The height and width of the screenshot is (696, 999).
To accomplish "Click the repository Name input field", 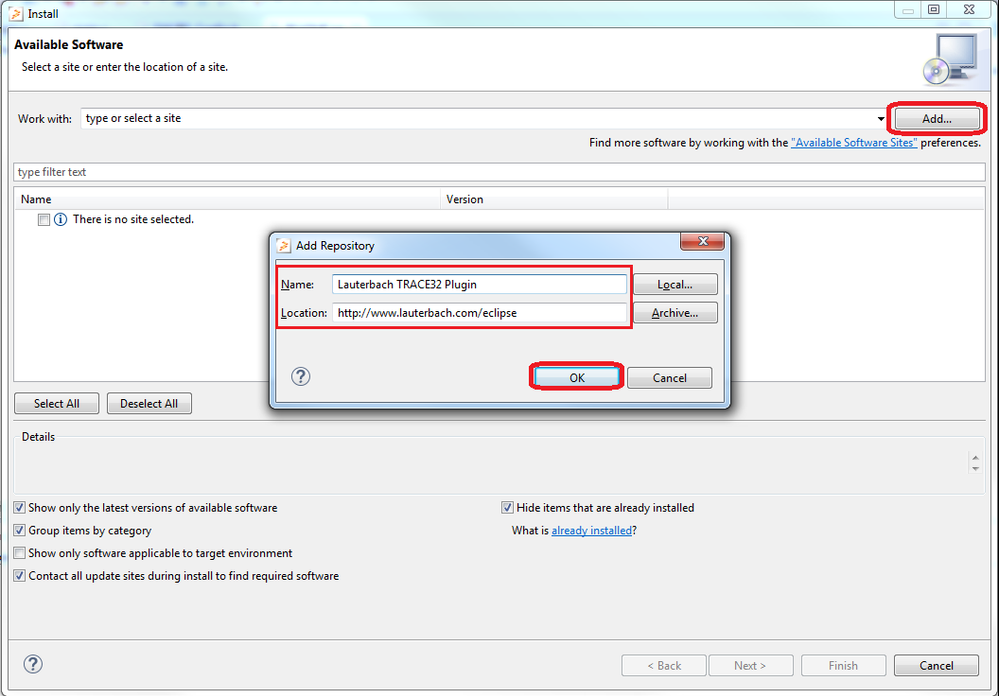I will point(479,284).
